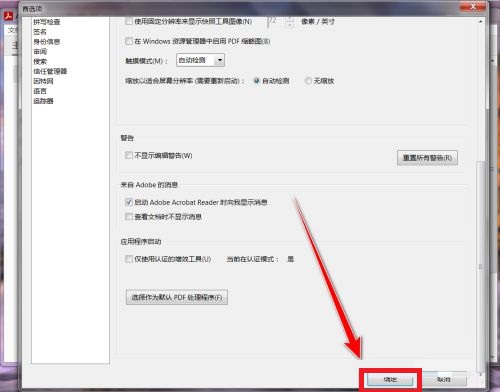This screenshot has width=500, height=392.
Task: Toggle 不显示编辑警告(W) checkbox
Action: coord(129,155)
